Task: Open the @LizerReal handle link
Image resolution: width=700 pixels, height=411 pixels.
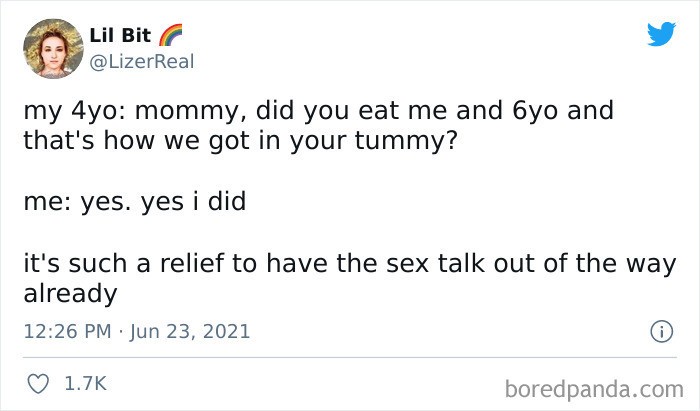Action: point(143,61)
